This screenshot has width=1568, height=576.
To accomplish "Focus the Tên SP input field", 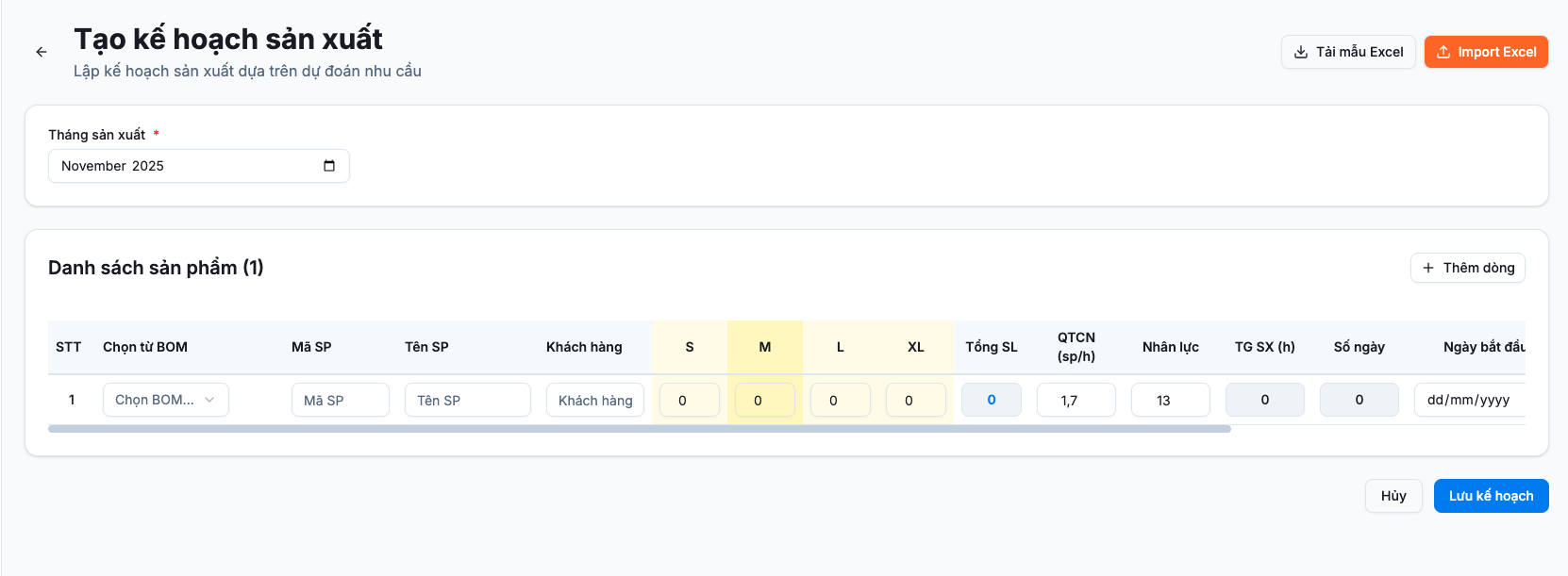I will [x=467, y=400].
